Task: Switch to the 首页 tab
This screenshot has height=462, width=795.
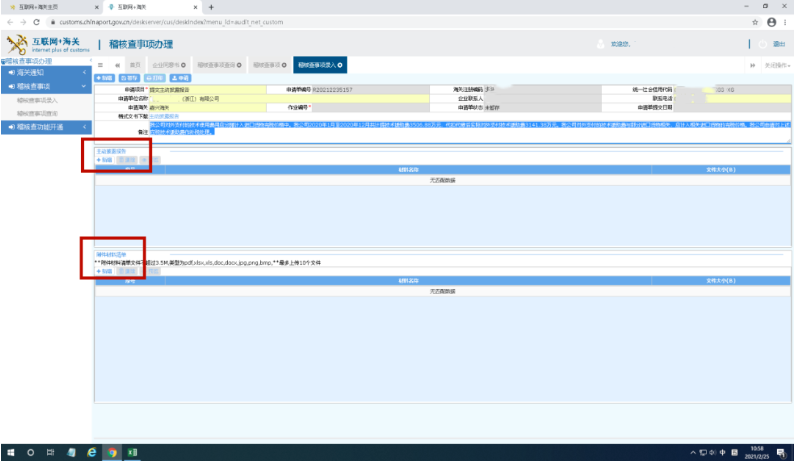Action: [135, 65]
